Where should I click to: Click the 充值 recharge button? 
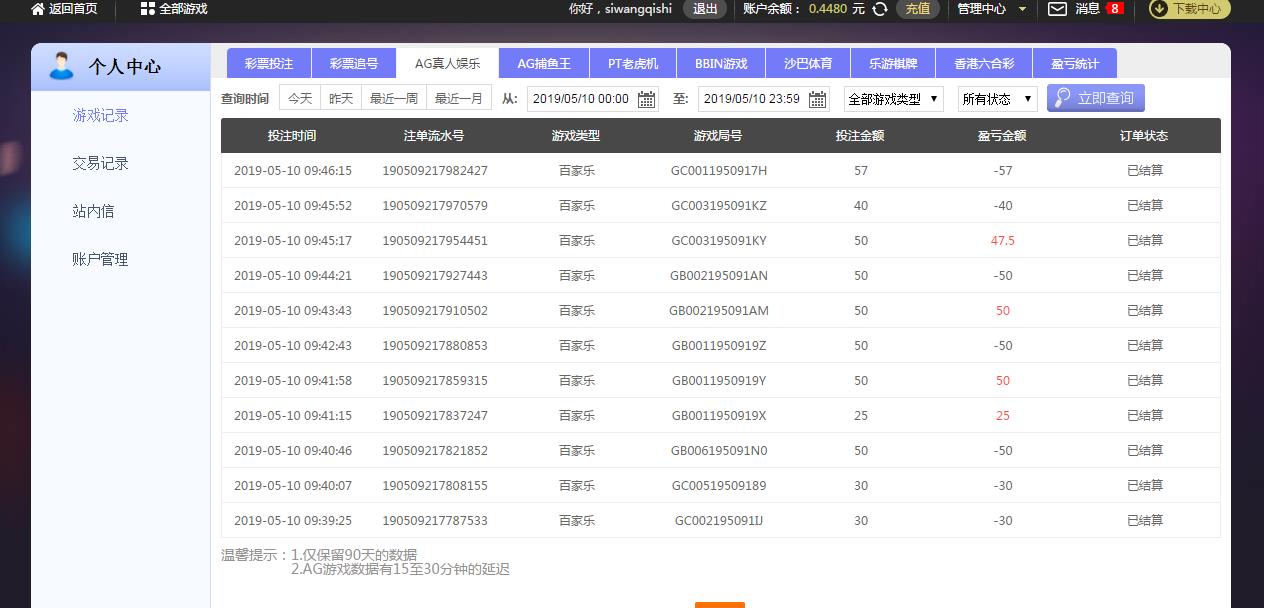pos(917,9)
